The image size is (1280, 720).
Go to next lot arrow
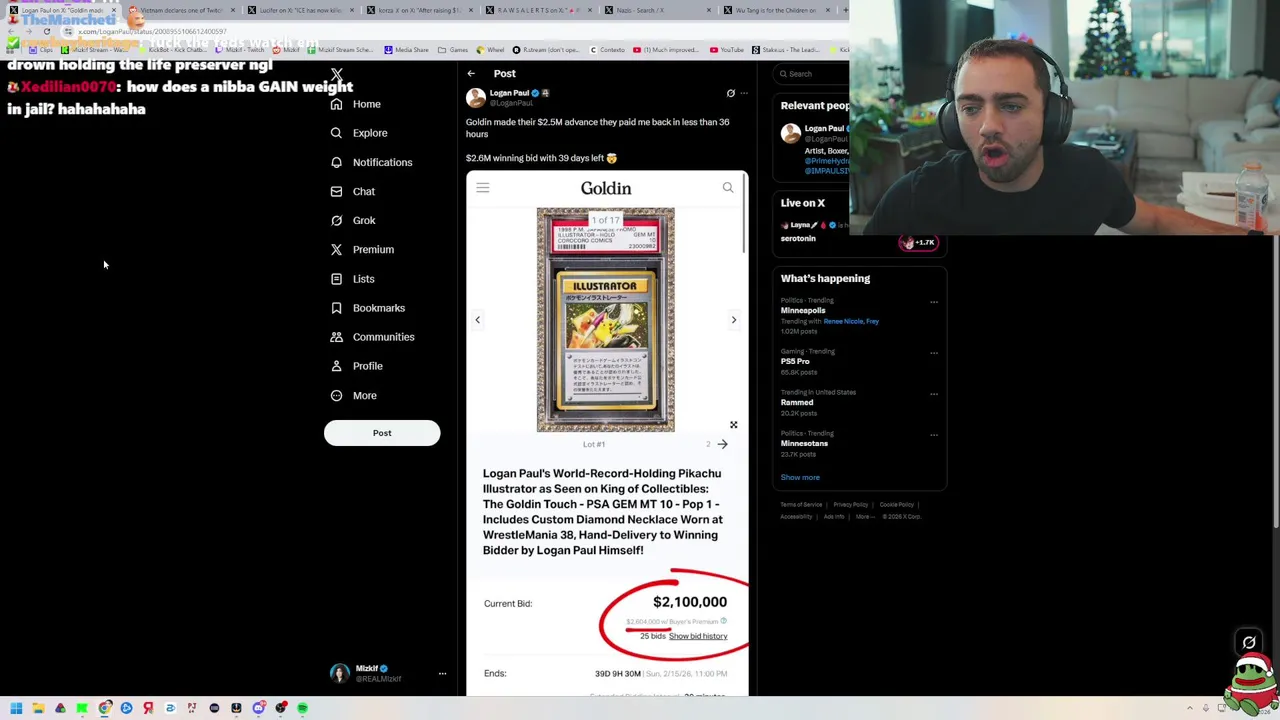(722, 444)
